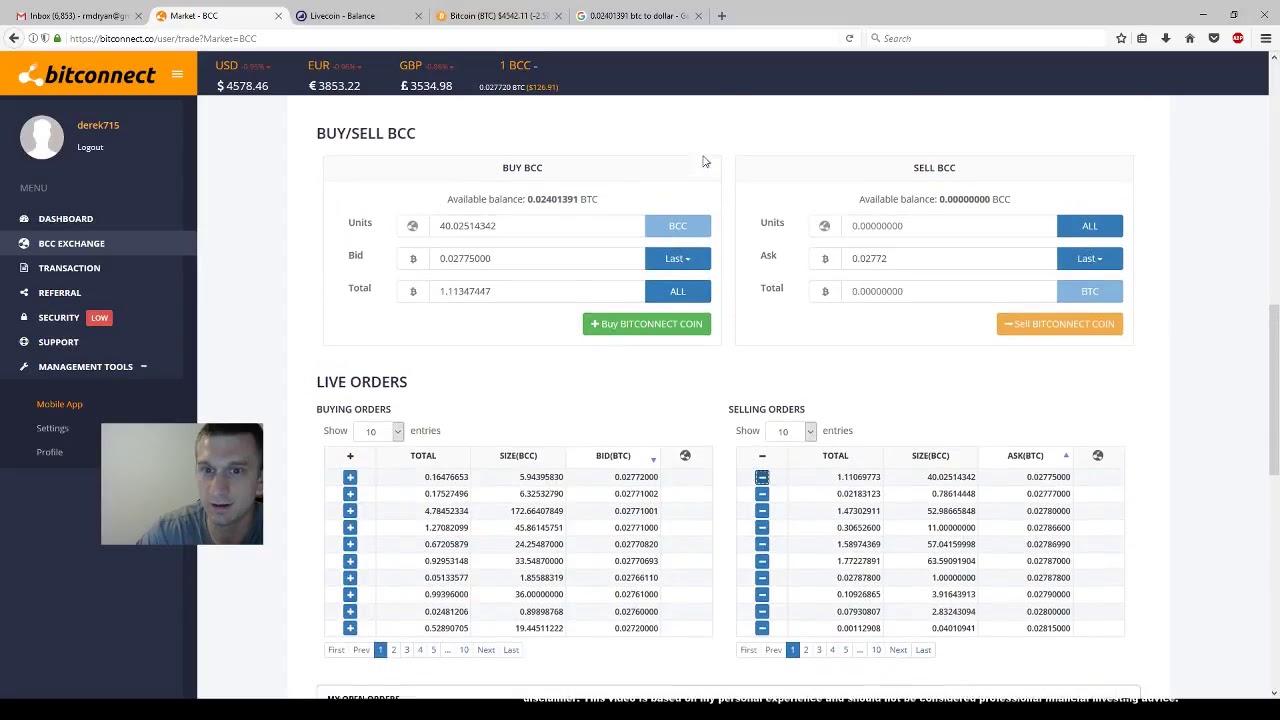
Task: Click ALL button beside Buy Total
Action: (x=678, y=291)
